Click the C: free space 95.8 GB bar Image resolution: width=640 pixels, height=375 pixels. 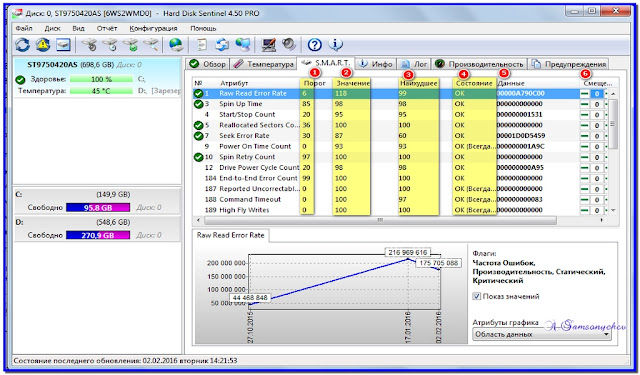(x=98, y=208)
